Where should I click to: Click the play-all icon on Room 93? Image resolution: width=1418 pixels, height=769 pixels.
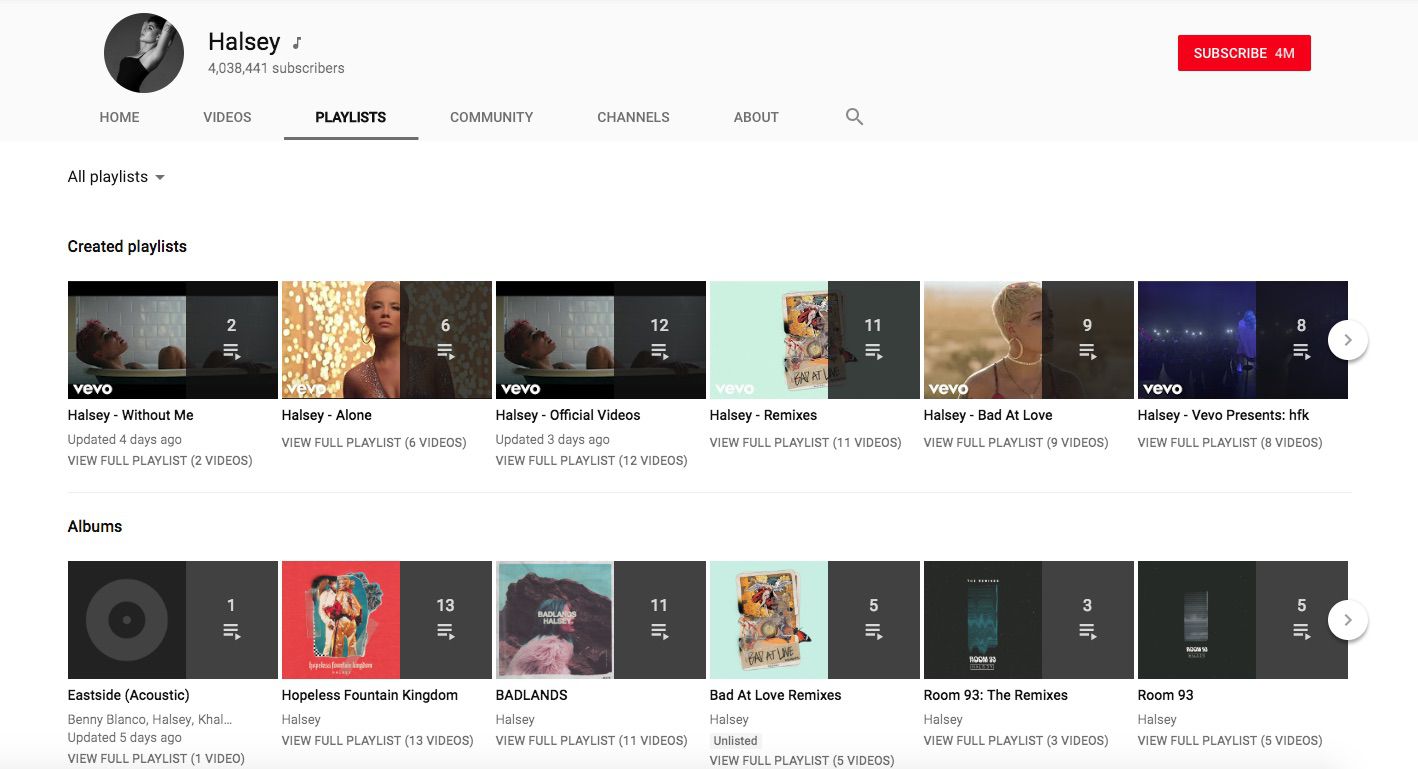[1301, 631]
